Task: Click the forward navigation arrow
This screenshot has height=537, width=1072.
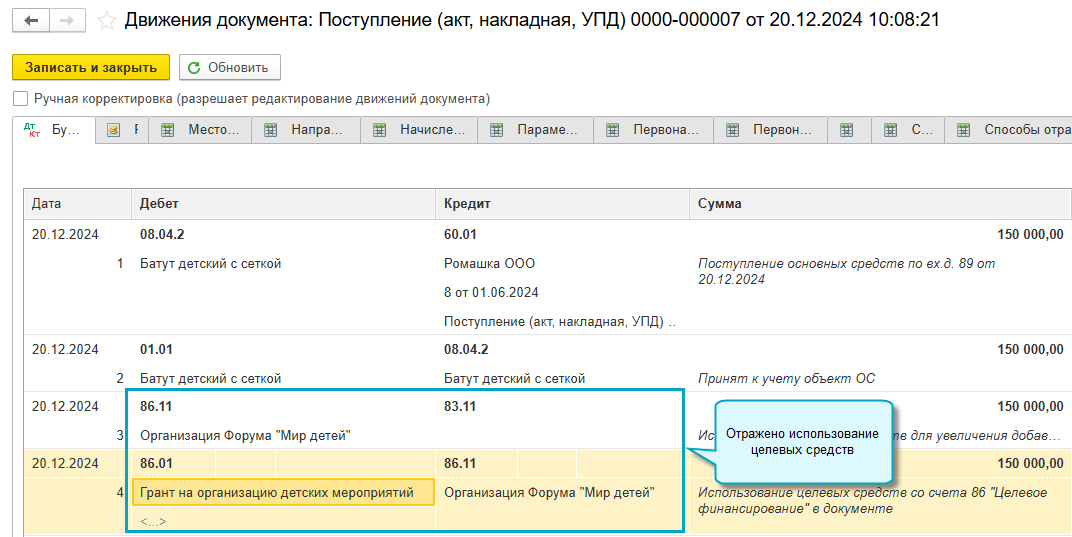Action: click(67, 20)
